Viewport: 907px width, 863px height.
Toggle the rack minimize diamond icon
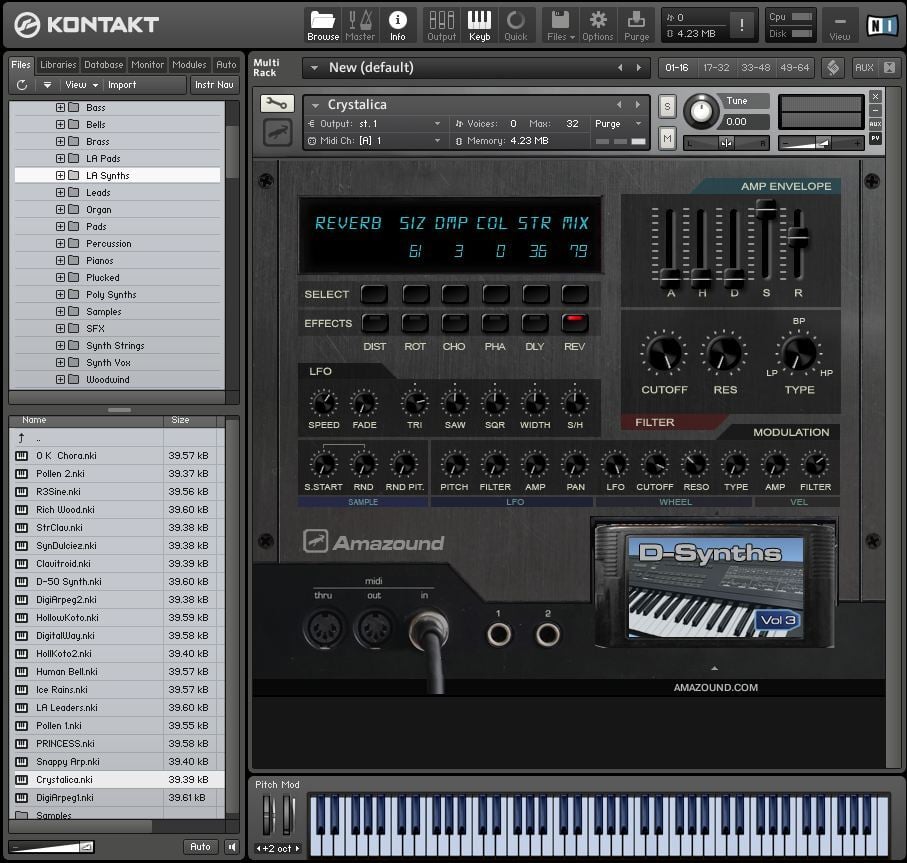(x=833, y=68)
